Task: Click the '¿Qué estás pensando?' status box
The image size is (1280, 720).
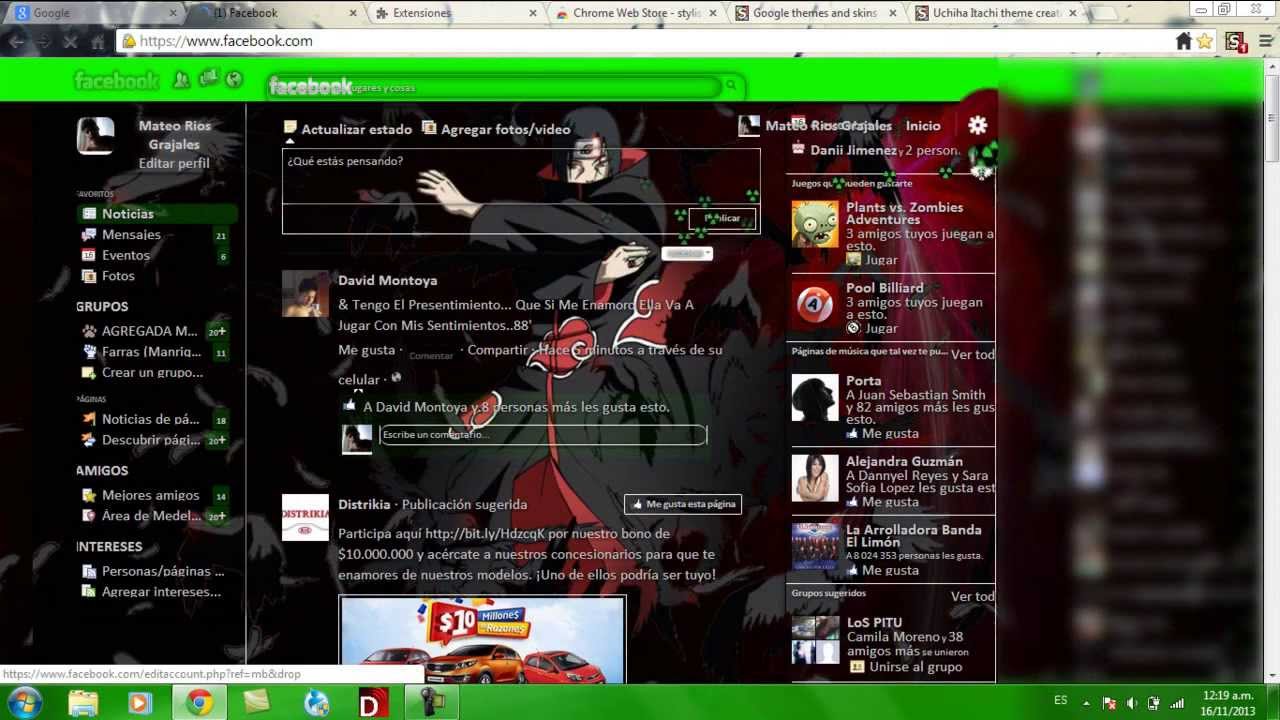Action: click(x=521, y=175)
